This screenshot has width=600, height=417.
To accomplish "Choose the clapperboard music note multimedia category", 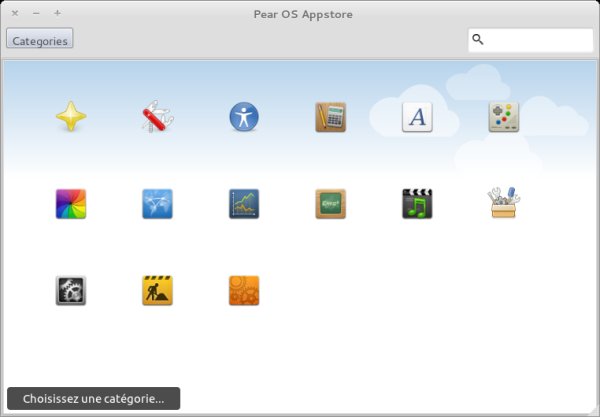I will [417, 204].
